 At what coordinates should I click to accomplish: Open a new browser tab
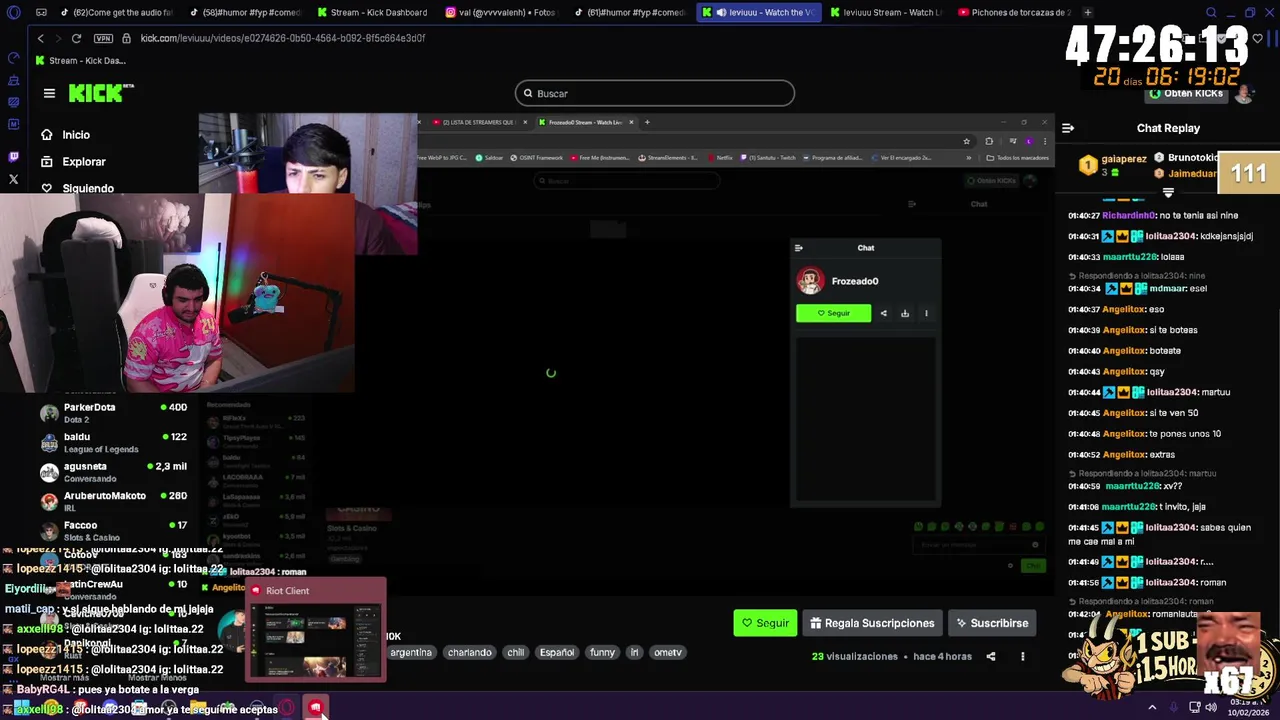click(x=1088, y=12)
